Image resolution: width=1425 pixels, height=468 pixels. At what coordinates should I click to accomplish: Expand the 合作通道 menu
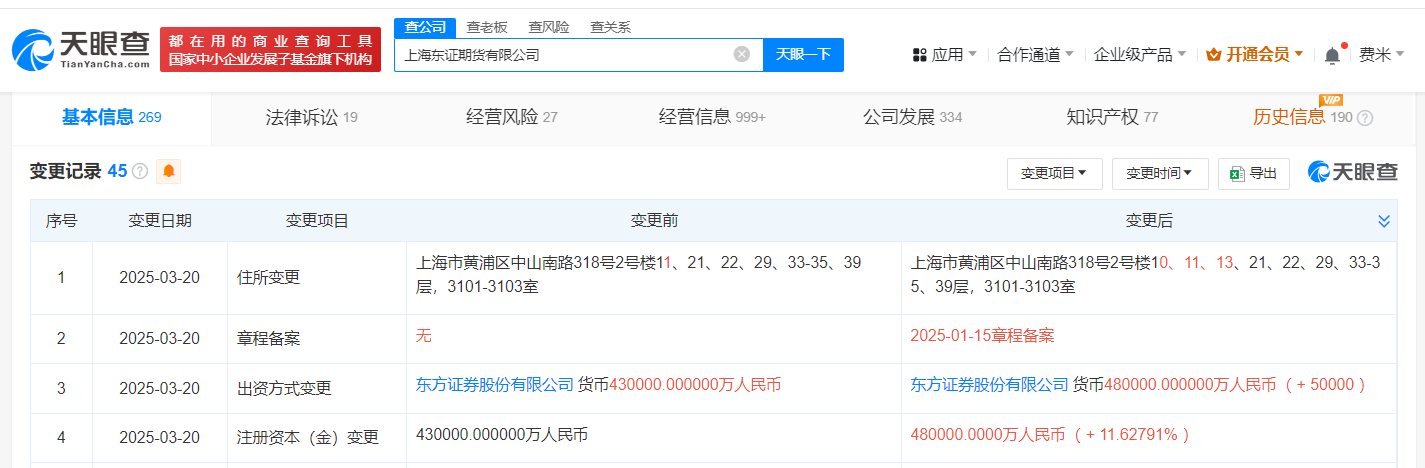tap(1035, 55)
